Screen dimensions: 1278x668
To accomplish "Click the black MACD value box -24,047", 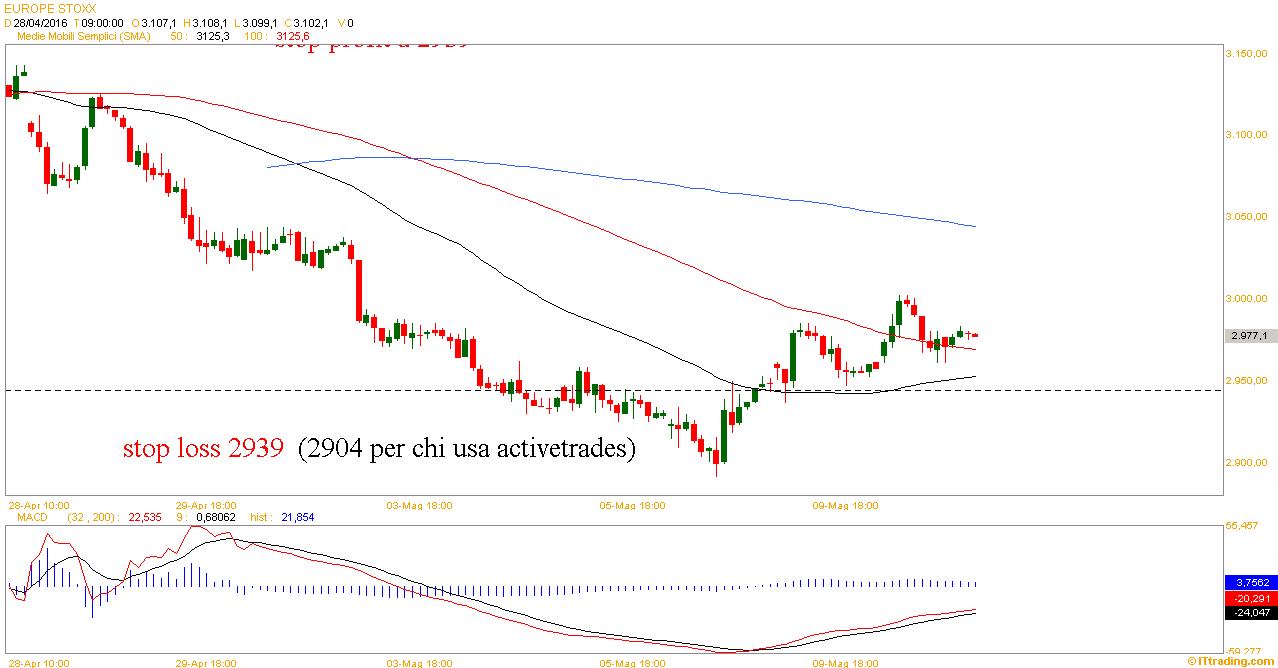I will pyautogui.click(x=1250, y=612).
